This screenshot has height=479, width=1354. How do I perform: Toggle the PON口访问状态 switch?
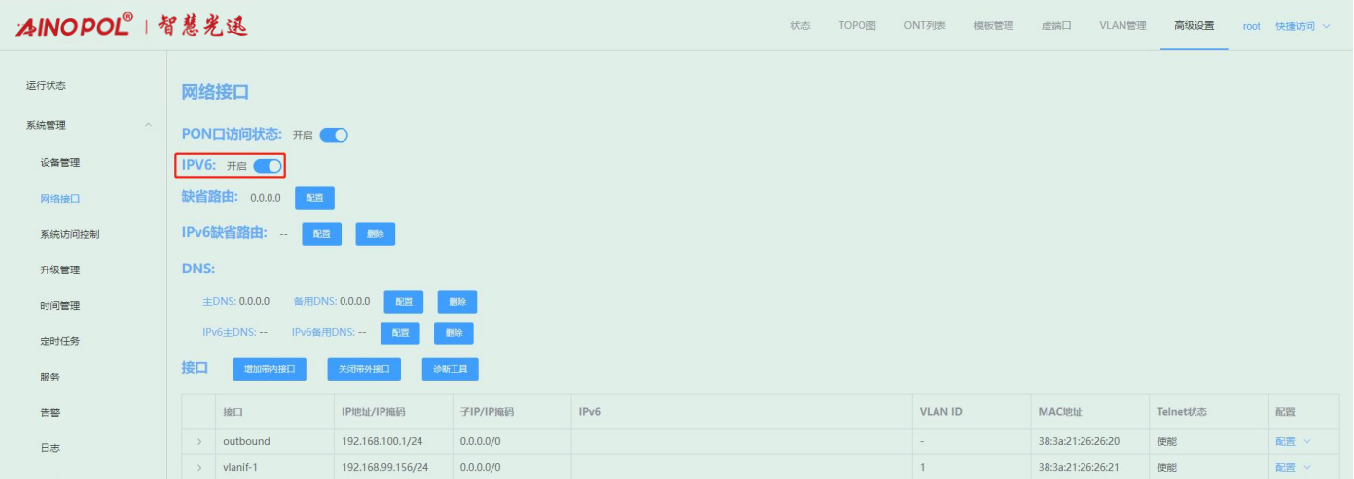pyautogui.click(x=333, y=135)
